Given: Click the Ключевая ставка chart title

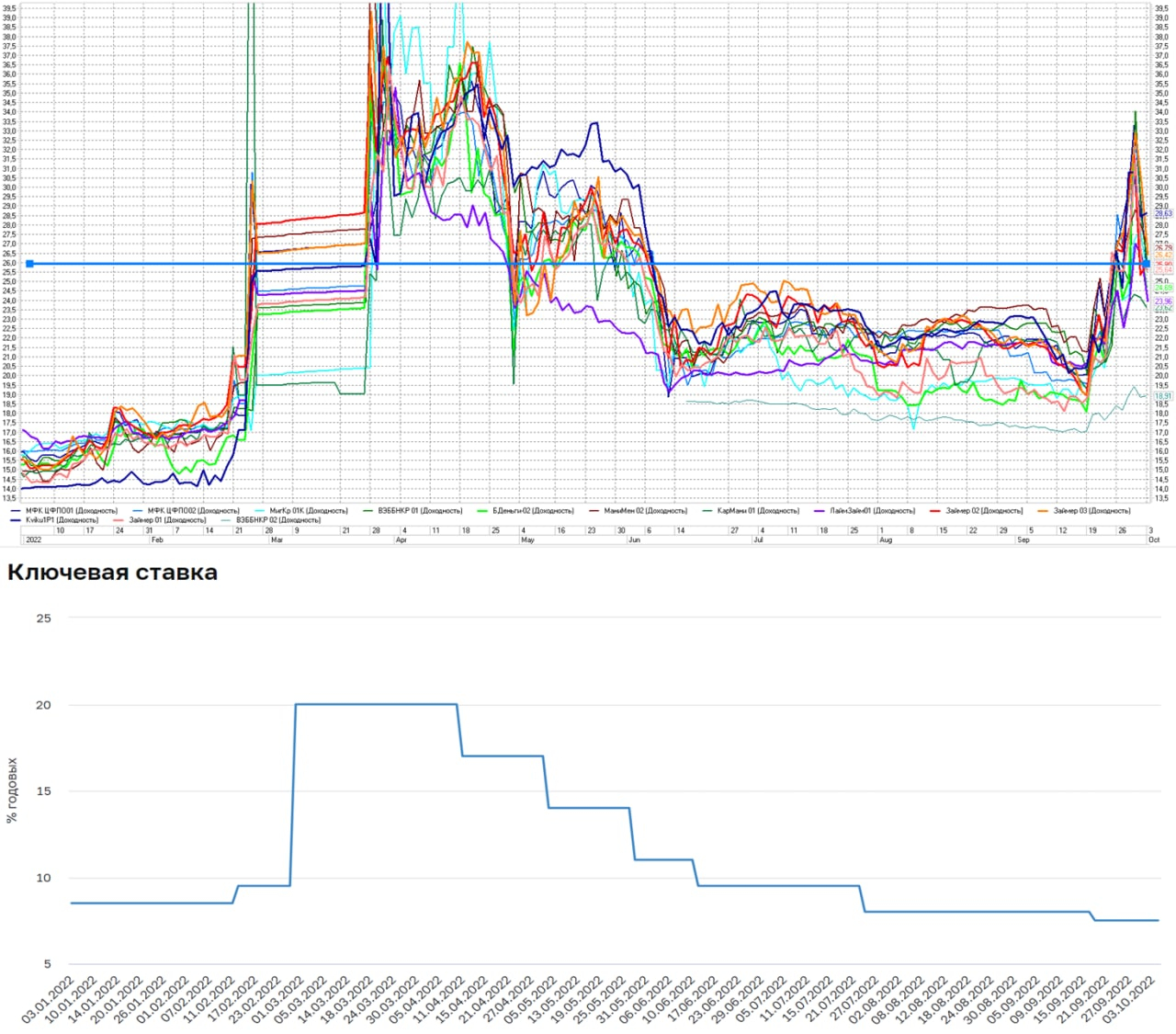Looking at the screenshot, I should [x=112, y=573].
